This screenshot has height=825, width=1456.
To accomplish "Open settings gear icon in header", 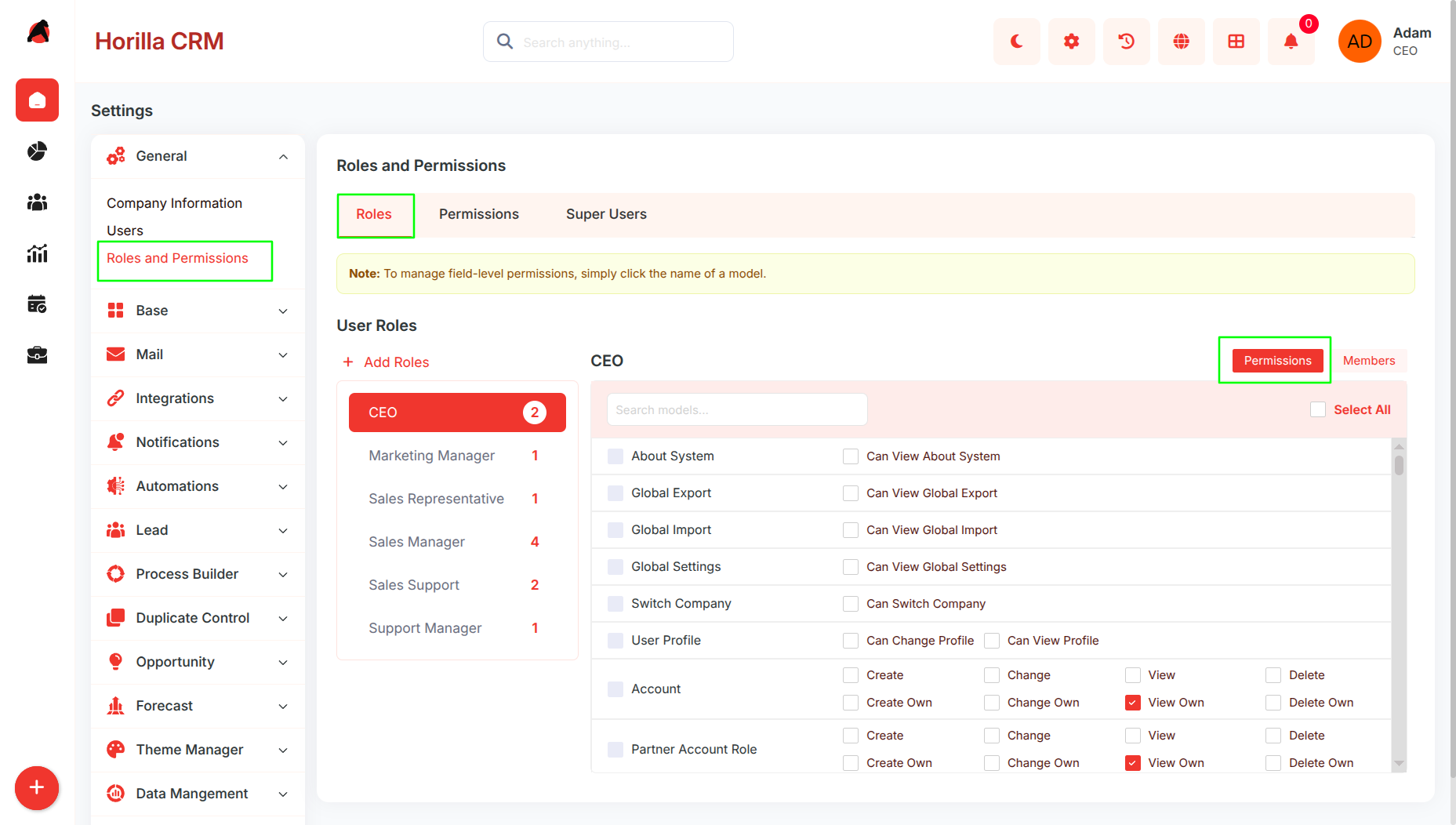I will coord(1071,42).
